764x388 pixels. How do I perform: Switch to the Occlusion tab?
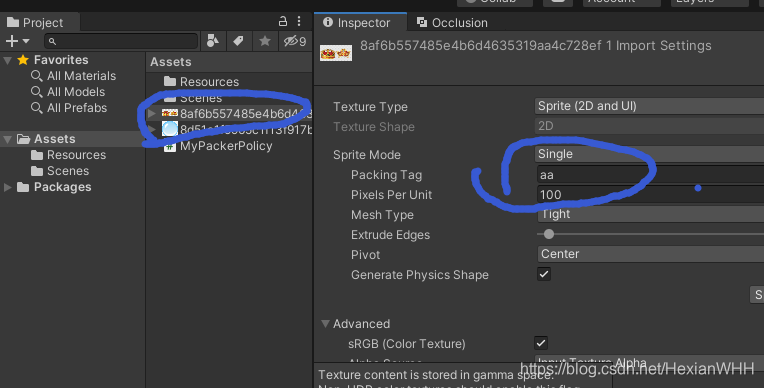[x=452, y=22]
